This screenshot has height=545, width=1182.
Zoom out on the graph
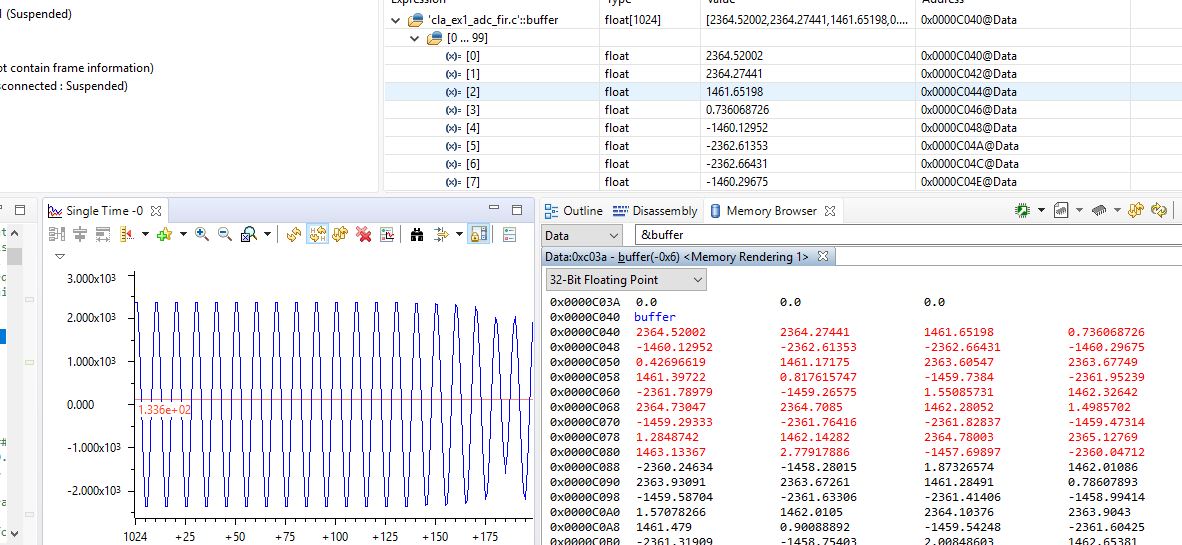tap(224, 234)
